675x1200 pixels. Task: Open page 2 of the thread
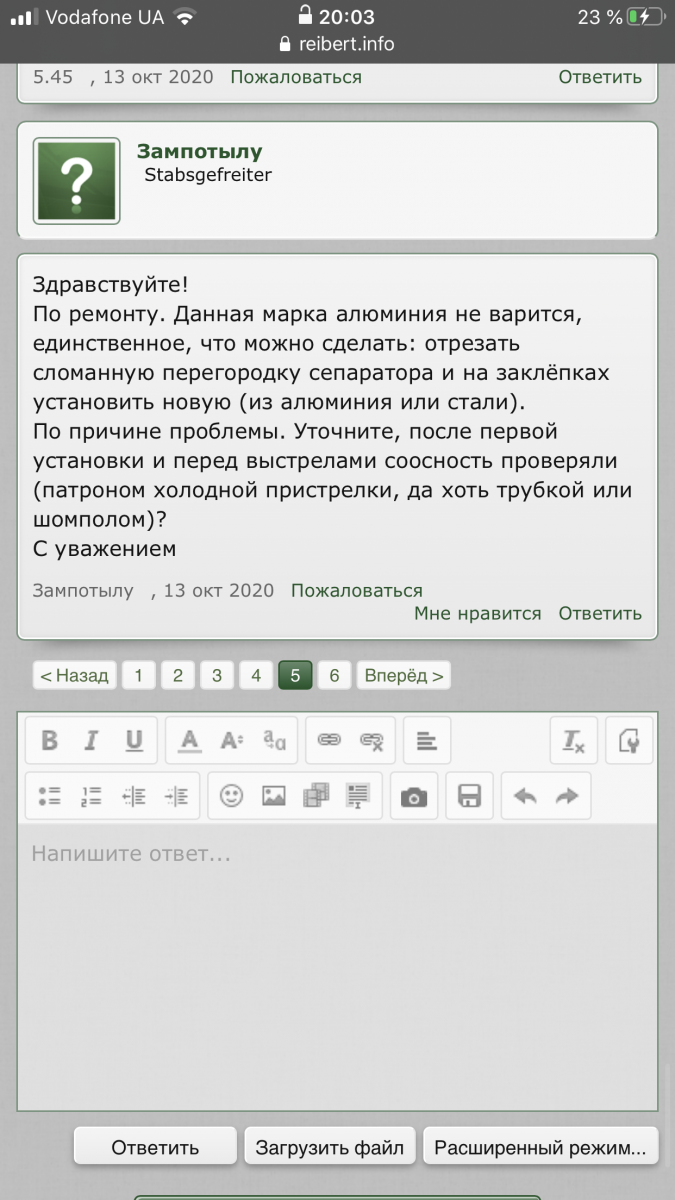click(177, 675)
